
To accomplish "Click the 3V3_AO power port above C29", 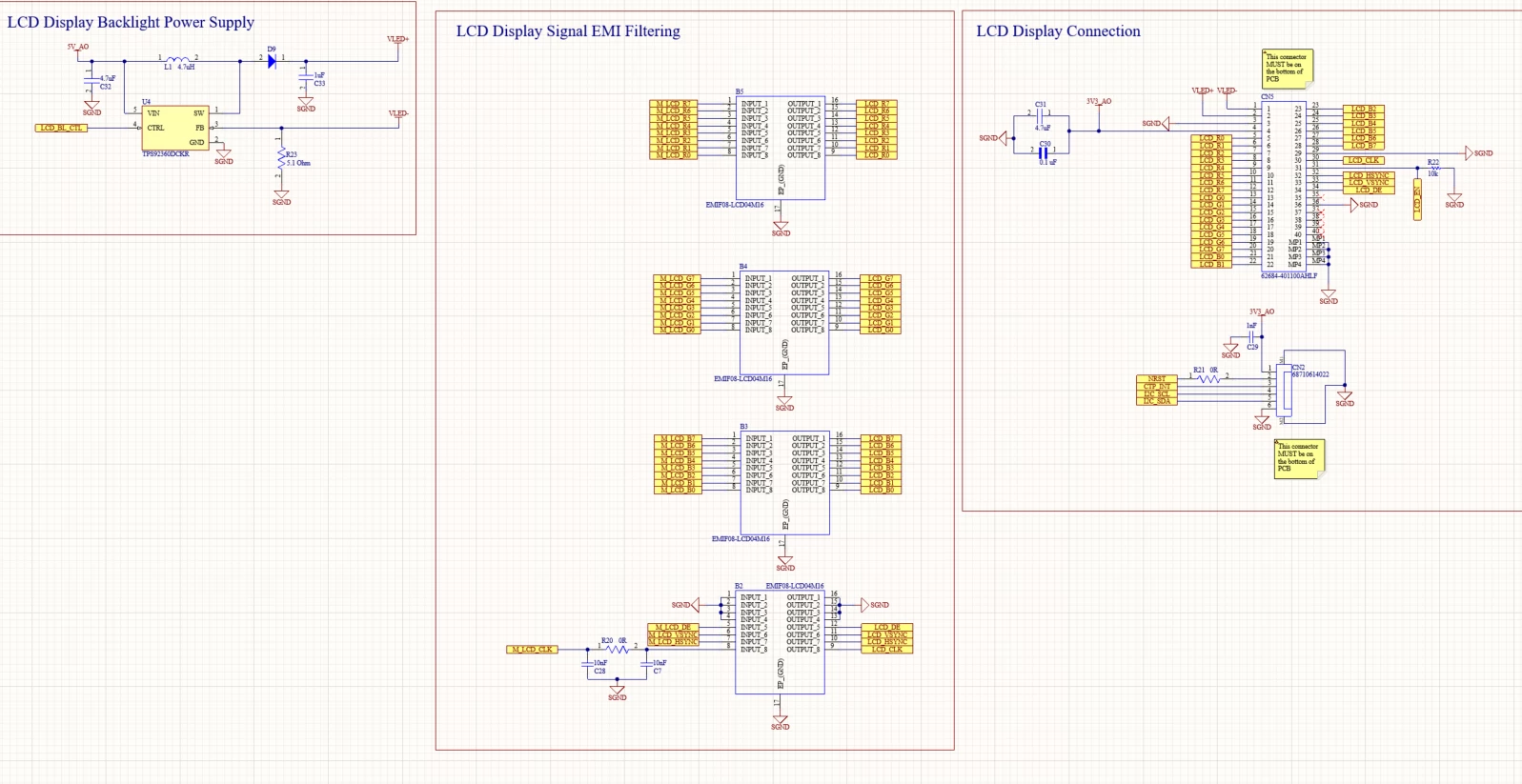I will click(1262, 312).
